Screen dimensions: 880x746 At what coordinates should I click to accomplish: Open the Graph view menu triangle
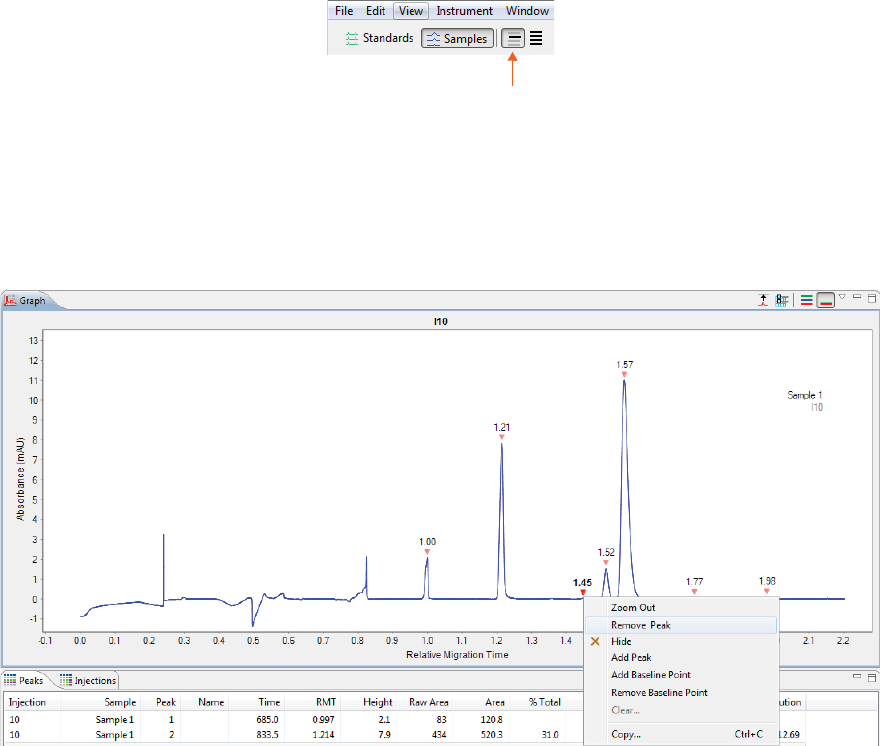point(842,296)
